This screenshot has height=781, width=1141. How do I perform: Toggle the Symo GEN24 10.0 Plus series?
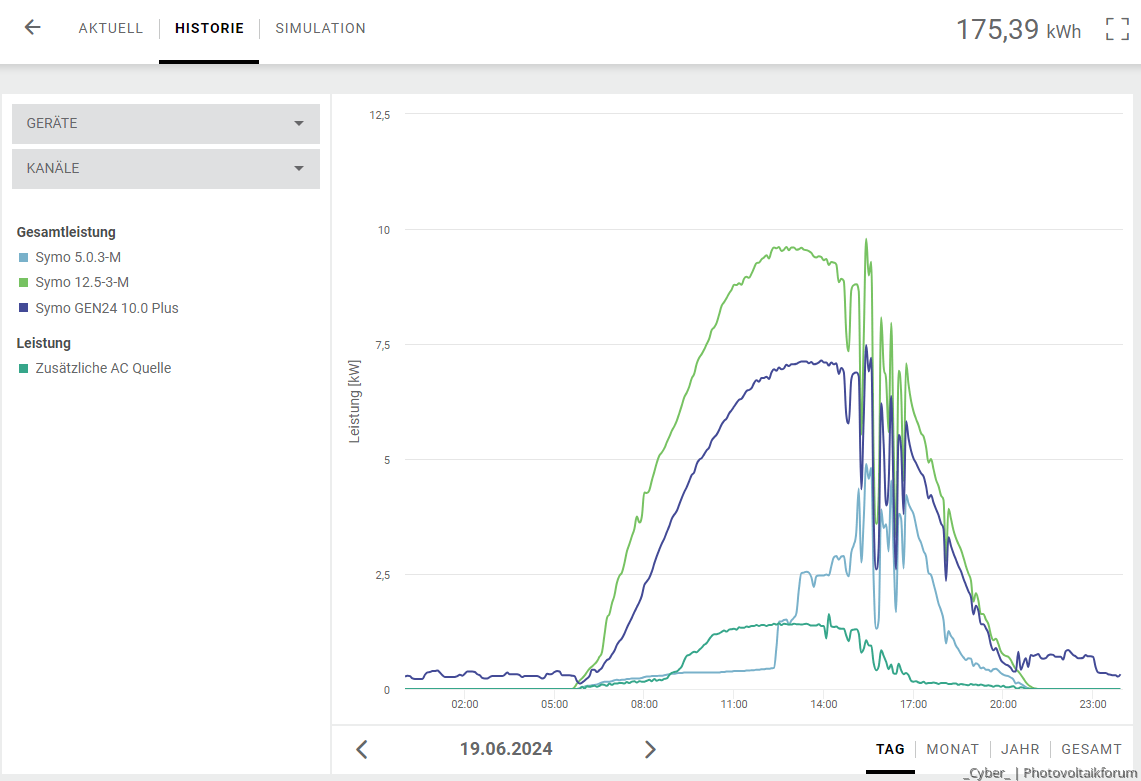tap(106, 308)
